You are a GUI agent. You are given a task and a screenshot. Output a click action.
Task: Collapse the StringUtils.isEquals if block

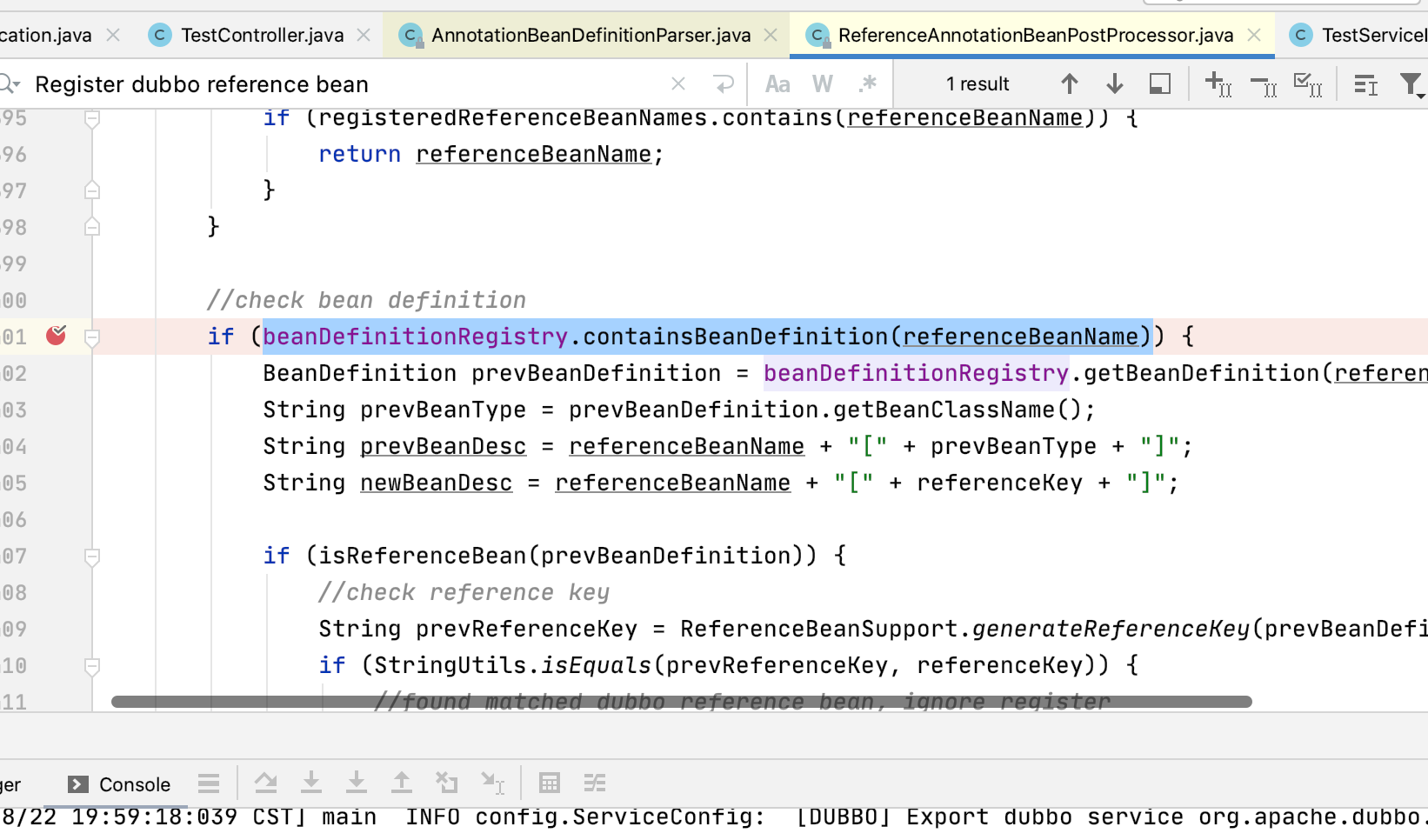pos(92,666)
